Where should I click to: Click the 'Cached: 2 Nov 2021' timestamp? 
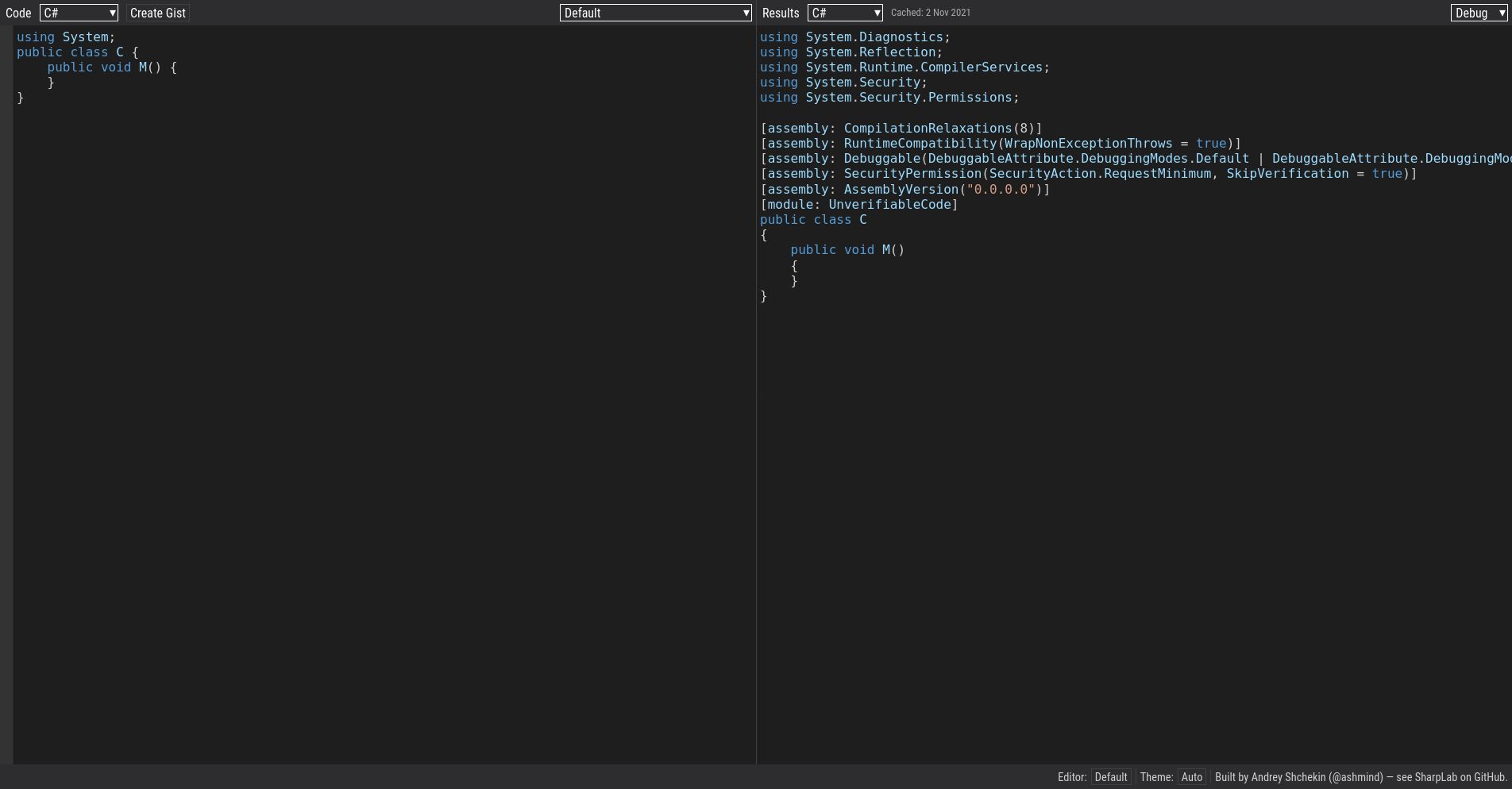[x=931, y=12]
